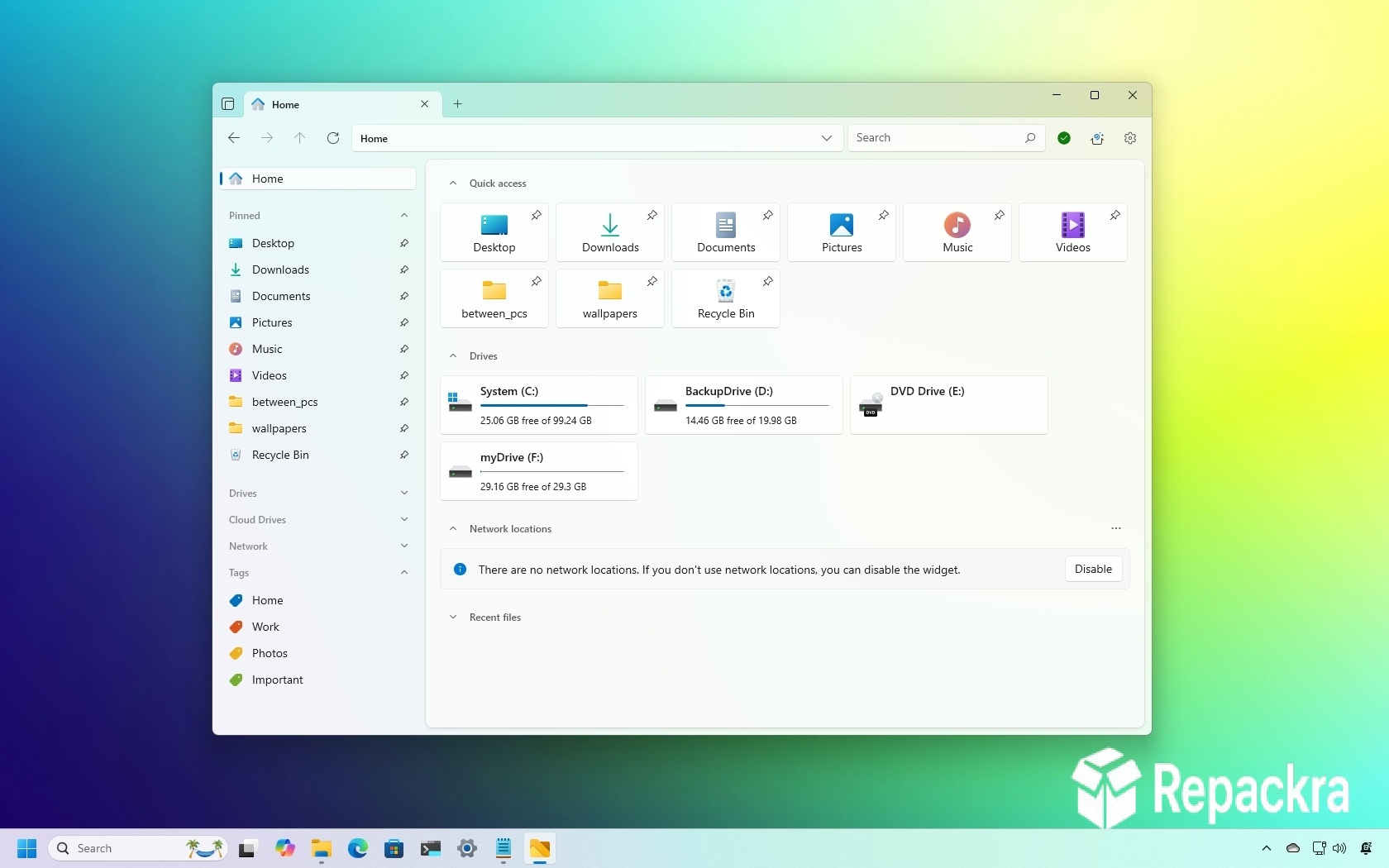Click the Home address path box
The width and height of the screenshot is (1389, 868).
[597, 138]
